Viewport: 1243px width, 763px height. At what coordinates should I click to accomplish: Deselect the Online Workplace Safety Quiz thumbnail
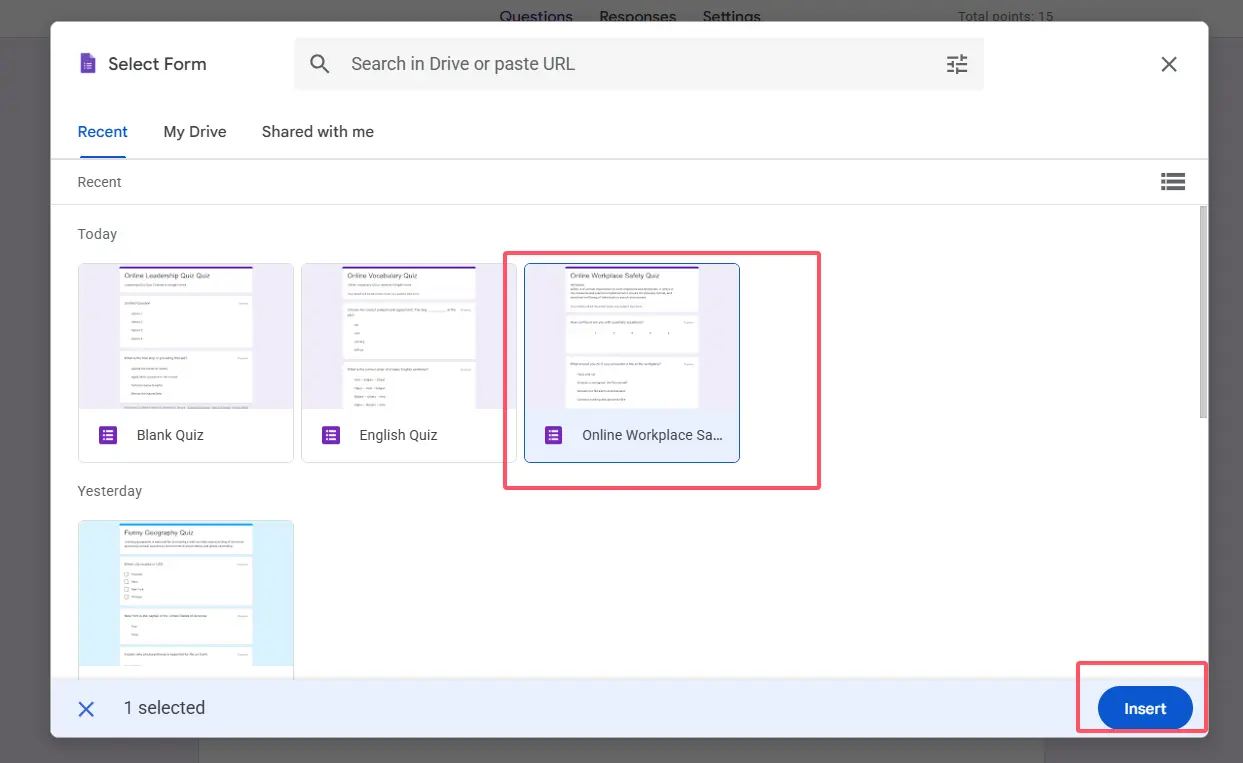coord(631,337)
